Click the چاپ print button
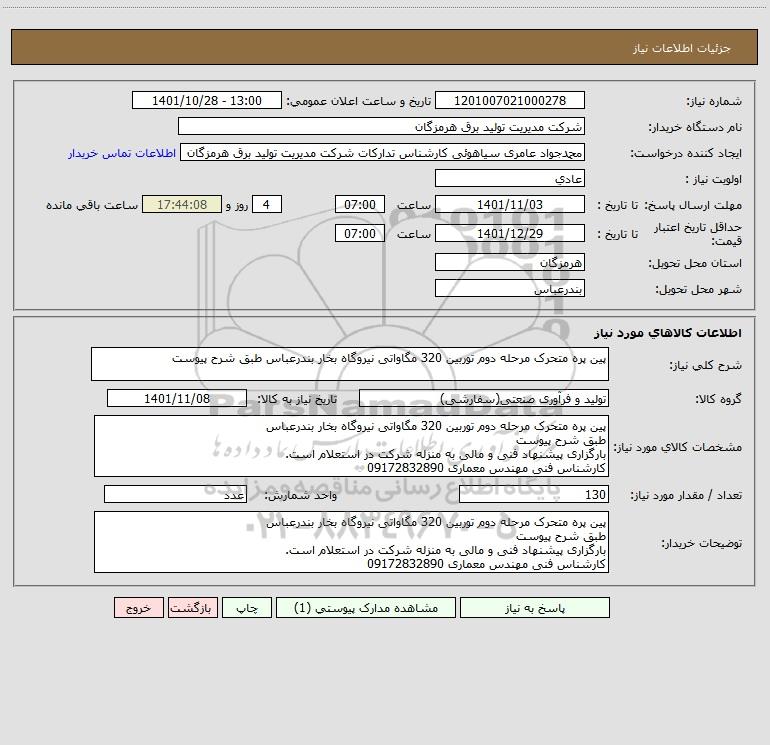The height and width of the screenshot is (745, 770). (x=247, y=607)
